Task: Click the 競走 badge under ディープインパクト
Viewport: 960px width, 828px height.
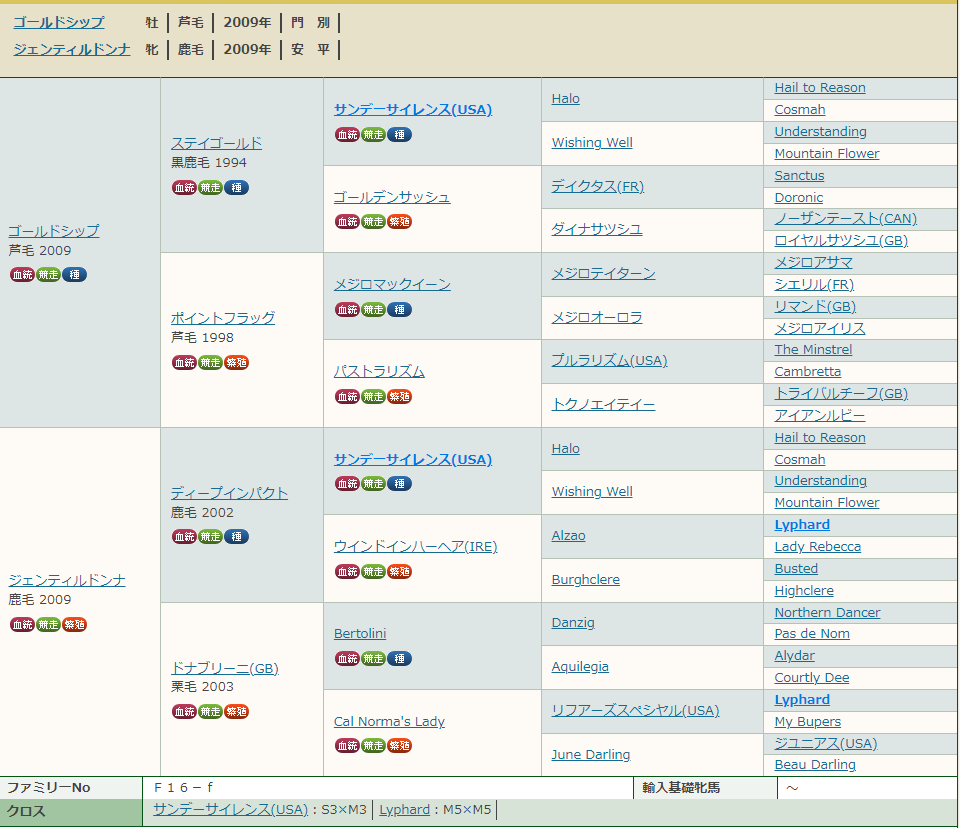Action: tap(210, 537)
